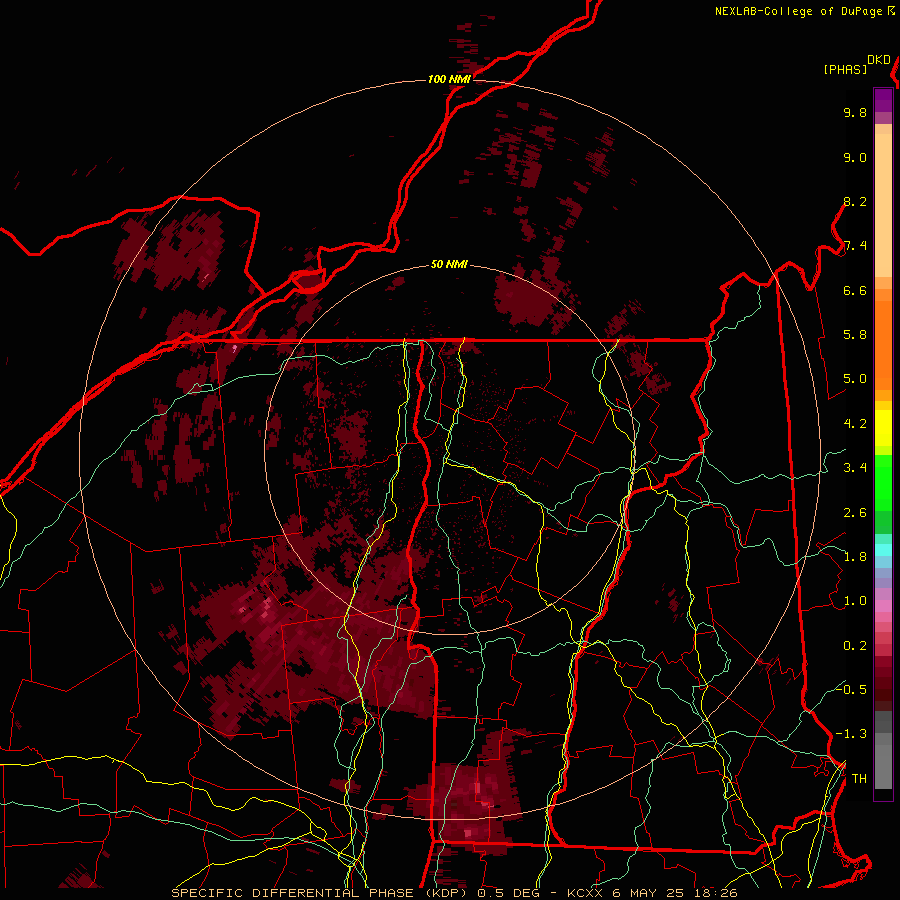Click the green segment of the color bar
The width and height of the screenshot is (900, 900).
pos(883,482)
